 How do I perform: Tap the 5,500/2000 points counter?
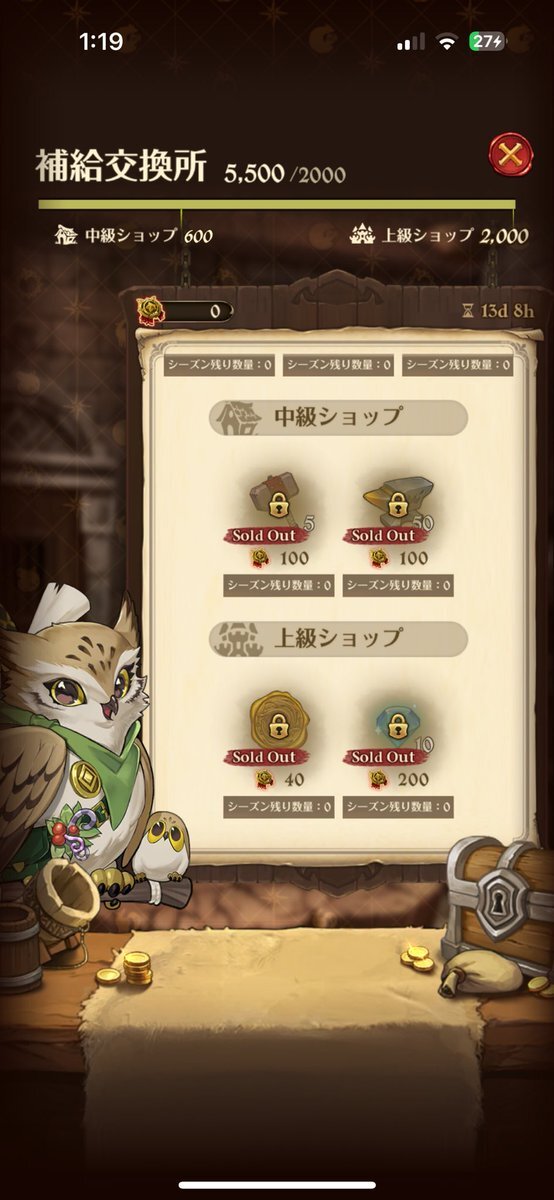tap(285, 174)
